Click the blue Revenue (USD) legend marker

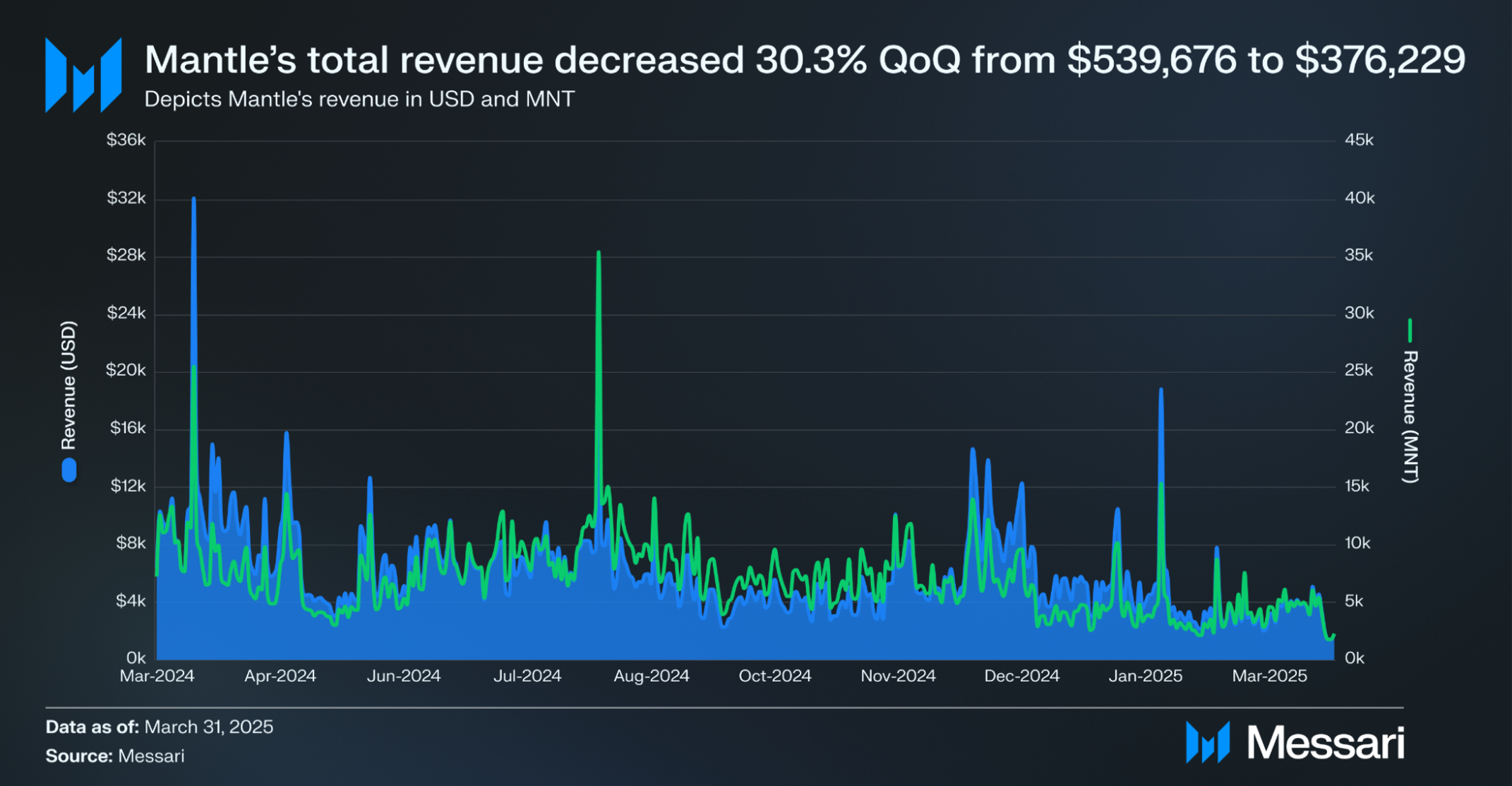tap(68, 470)
